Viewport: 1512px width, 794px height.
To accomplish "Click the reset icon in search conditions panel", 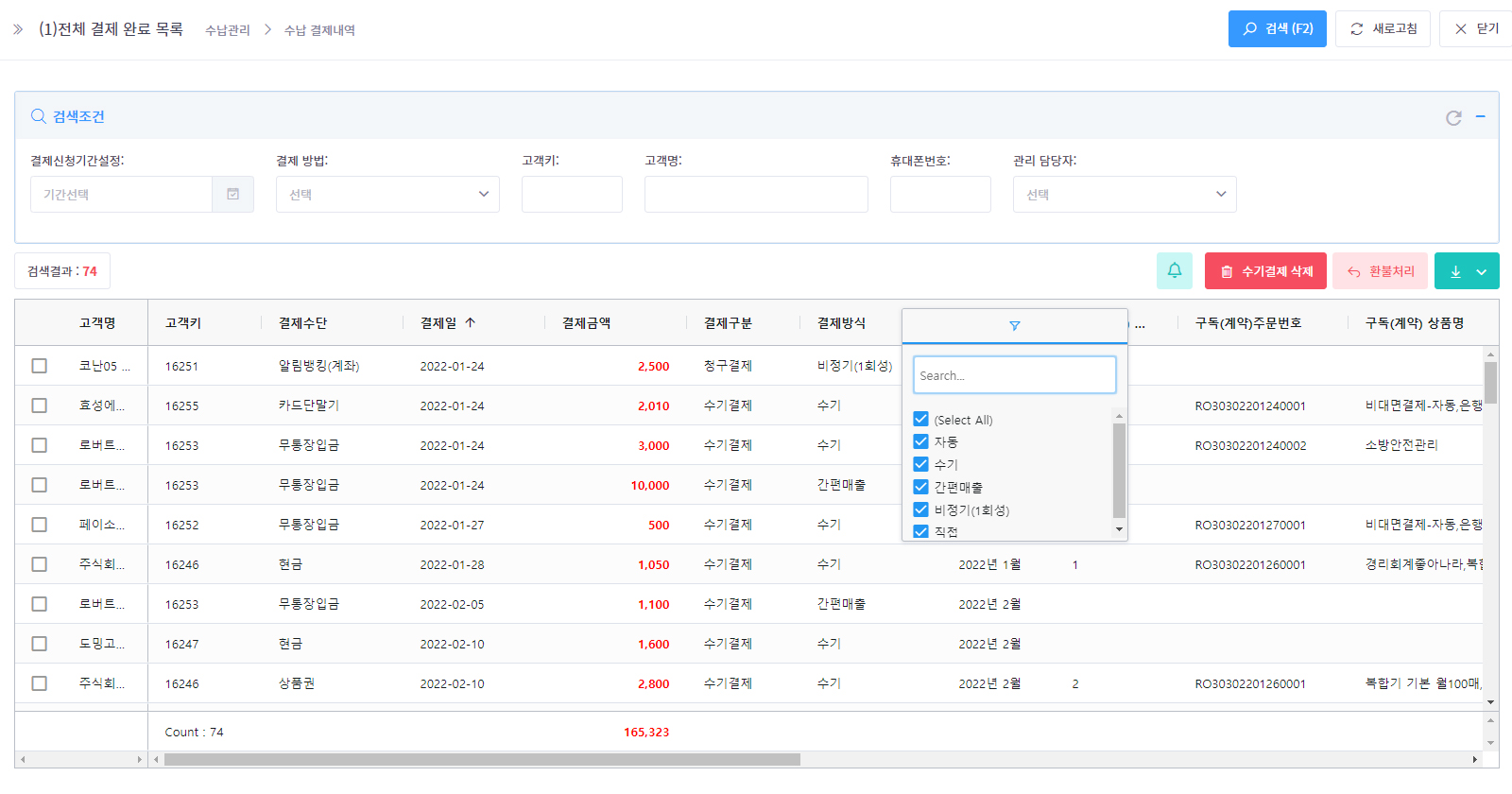I will tap(1453, 117).
